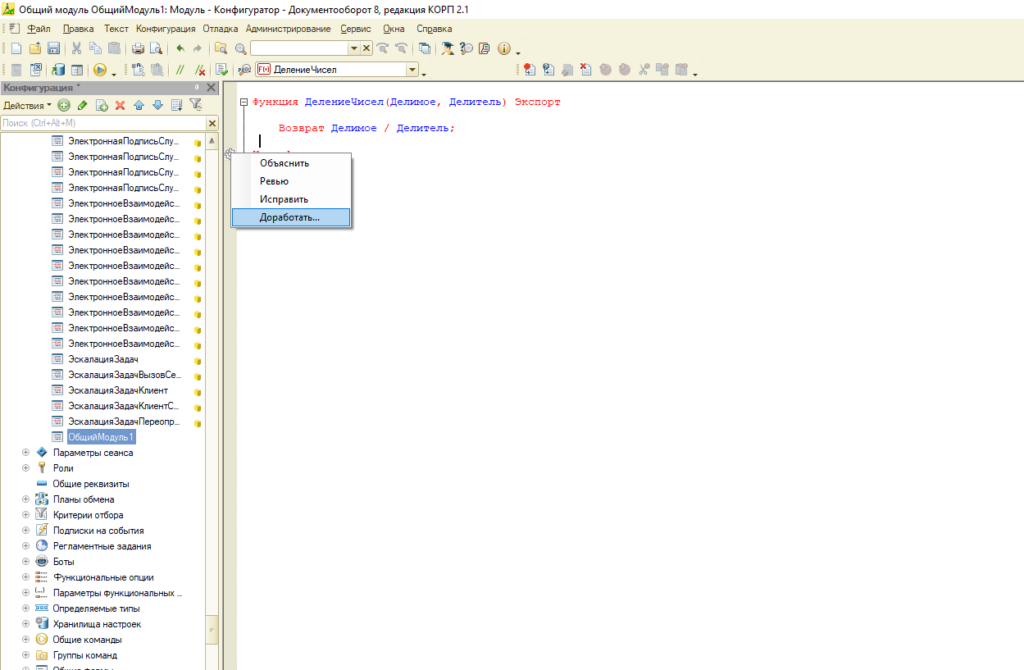The height and width of the screenshot is (670, 1024).
Task: Click the red delete X icon
Action: coord(120,105)
